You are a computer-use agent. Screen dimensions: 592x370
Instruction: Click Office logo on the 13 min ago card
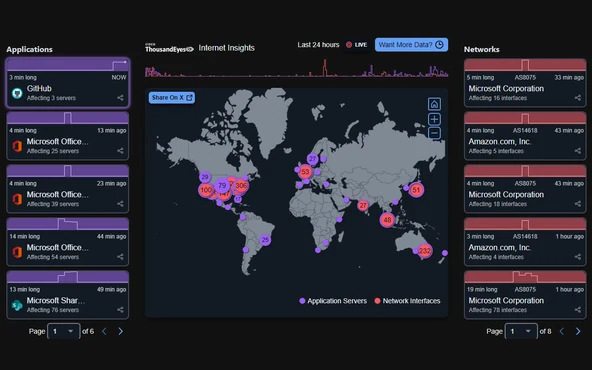click(x=17, y=146)
